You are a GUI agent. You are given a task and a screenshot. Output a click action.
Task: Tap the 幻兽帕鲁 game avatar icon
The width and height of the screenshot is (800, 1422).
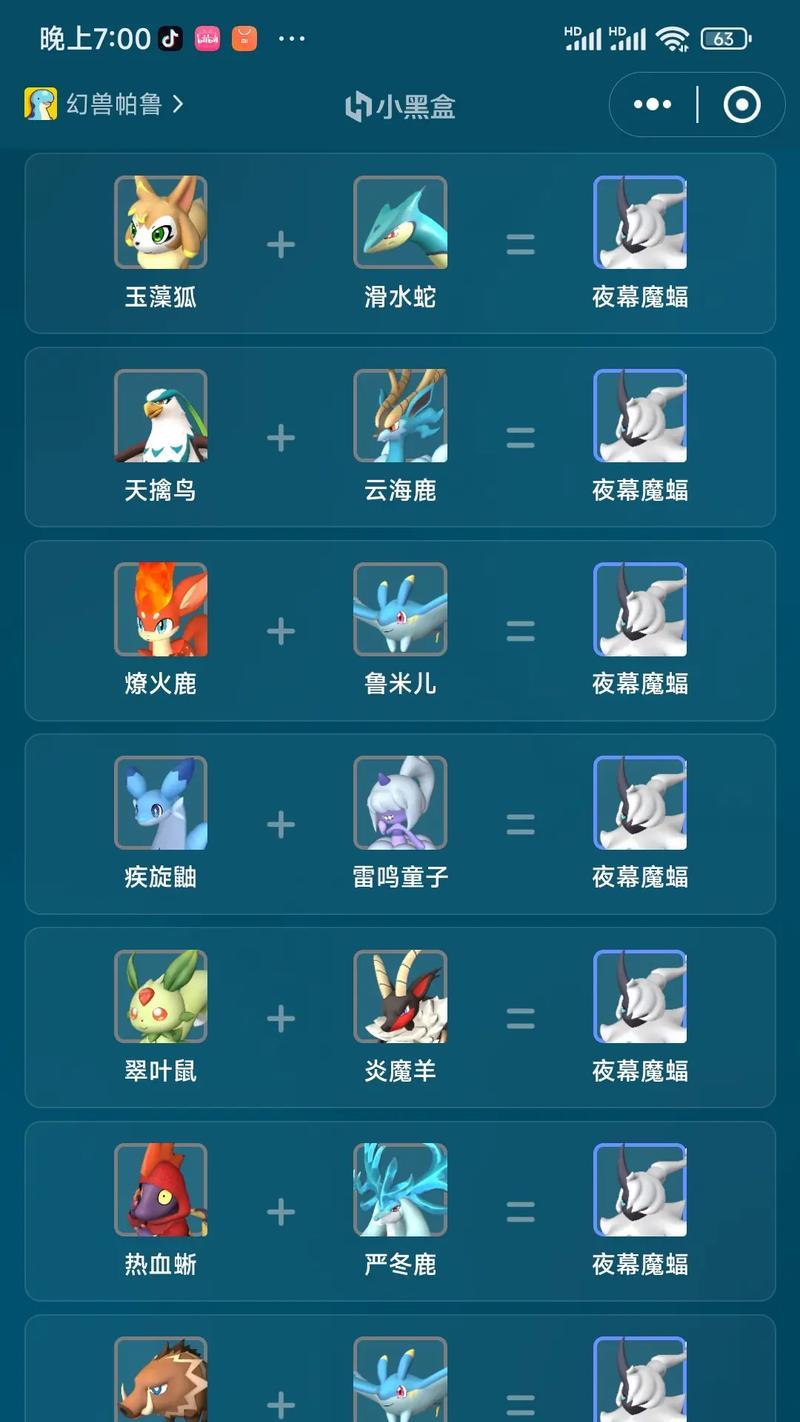click(41, 103)
